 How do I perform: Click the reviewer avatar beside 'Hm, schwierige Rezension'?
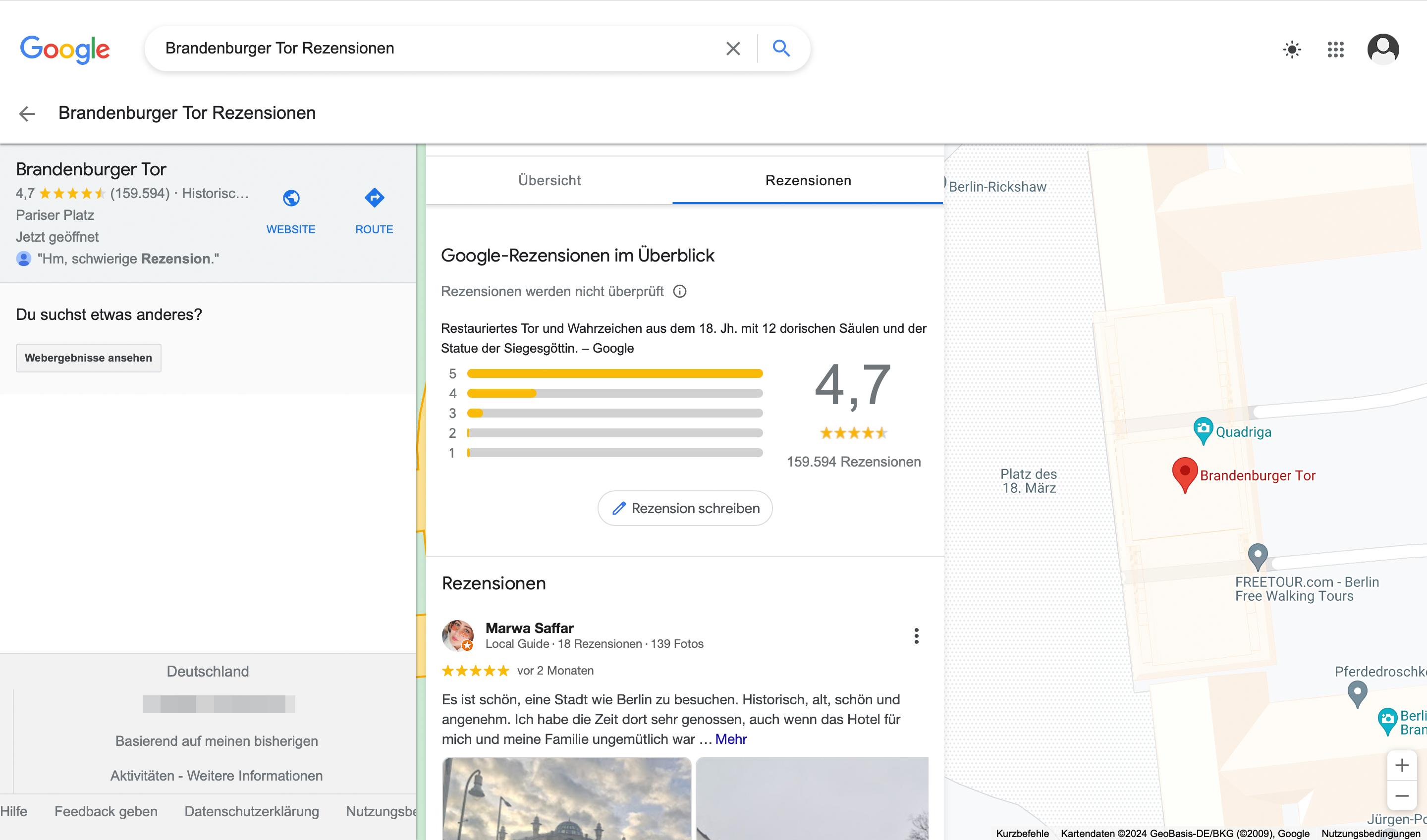pos(23,259)
